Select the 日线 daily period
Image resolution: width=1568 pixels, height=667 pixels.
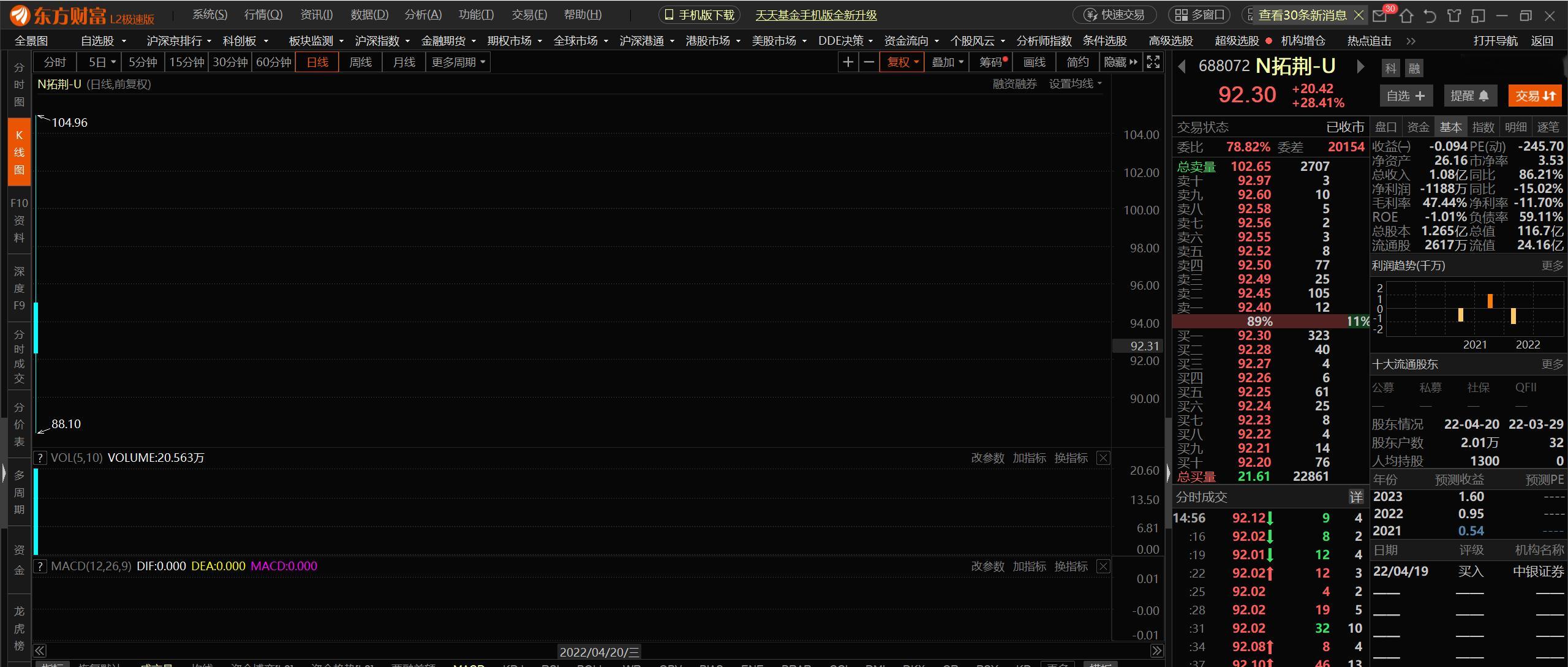tap(317, 62)
